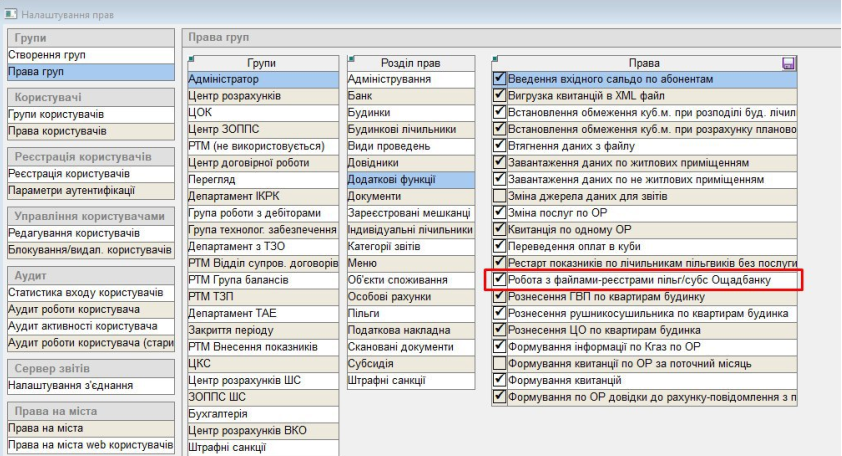
Task: Uncheck 'Квитанція по одному ОР' checkbox
Action: pos(500,230)
